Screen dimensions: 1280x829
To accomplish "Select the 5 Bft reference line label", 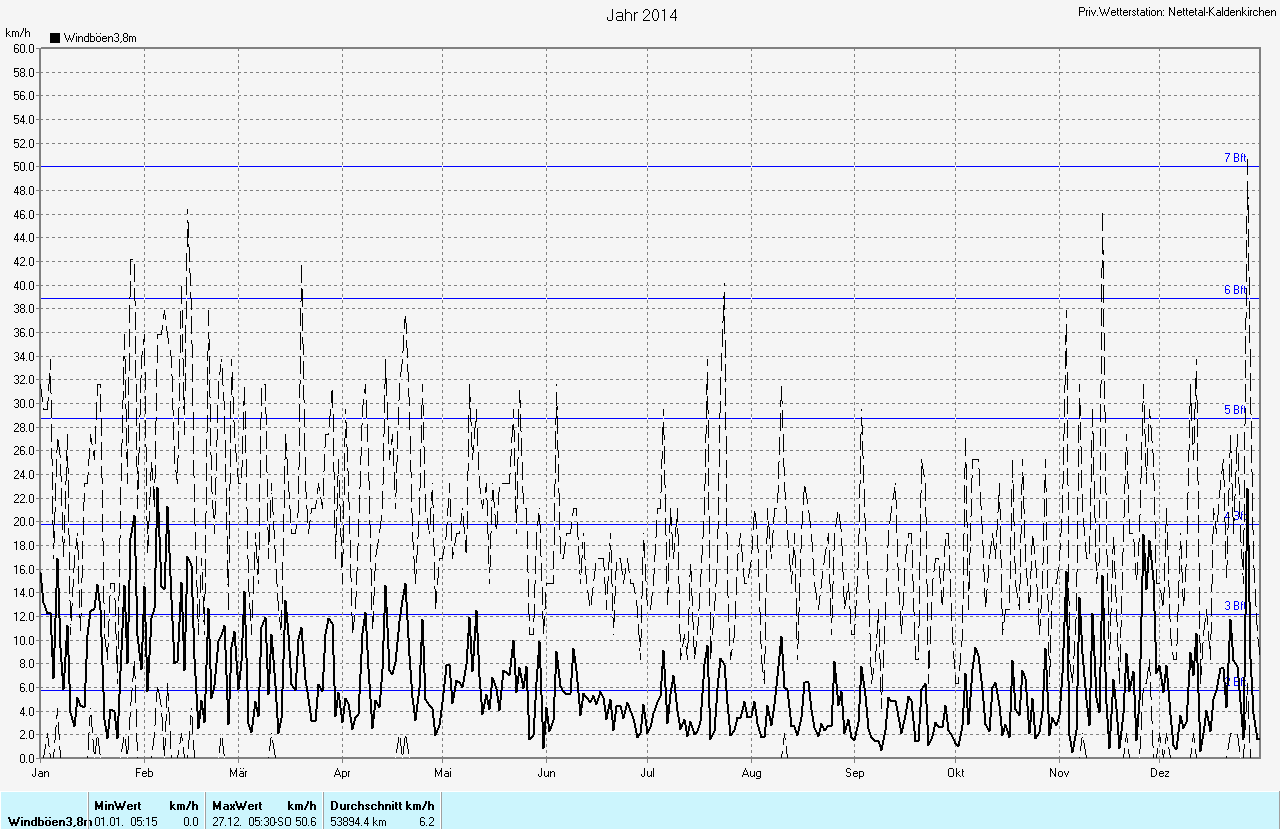I will point(1235,410).
